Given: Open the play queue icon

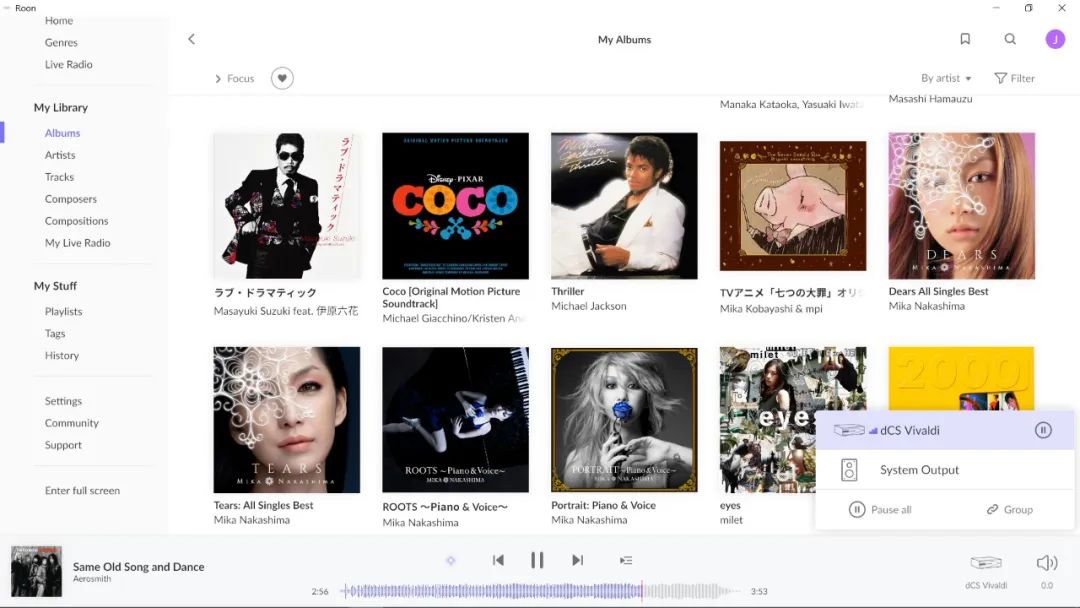Looking at the screenshot, I should coord(626,560).
